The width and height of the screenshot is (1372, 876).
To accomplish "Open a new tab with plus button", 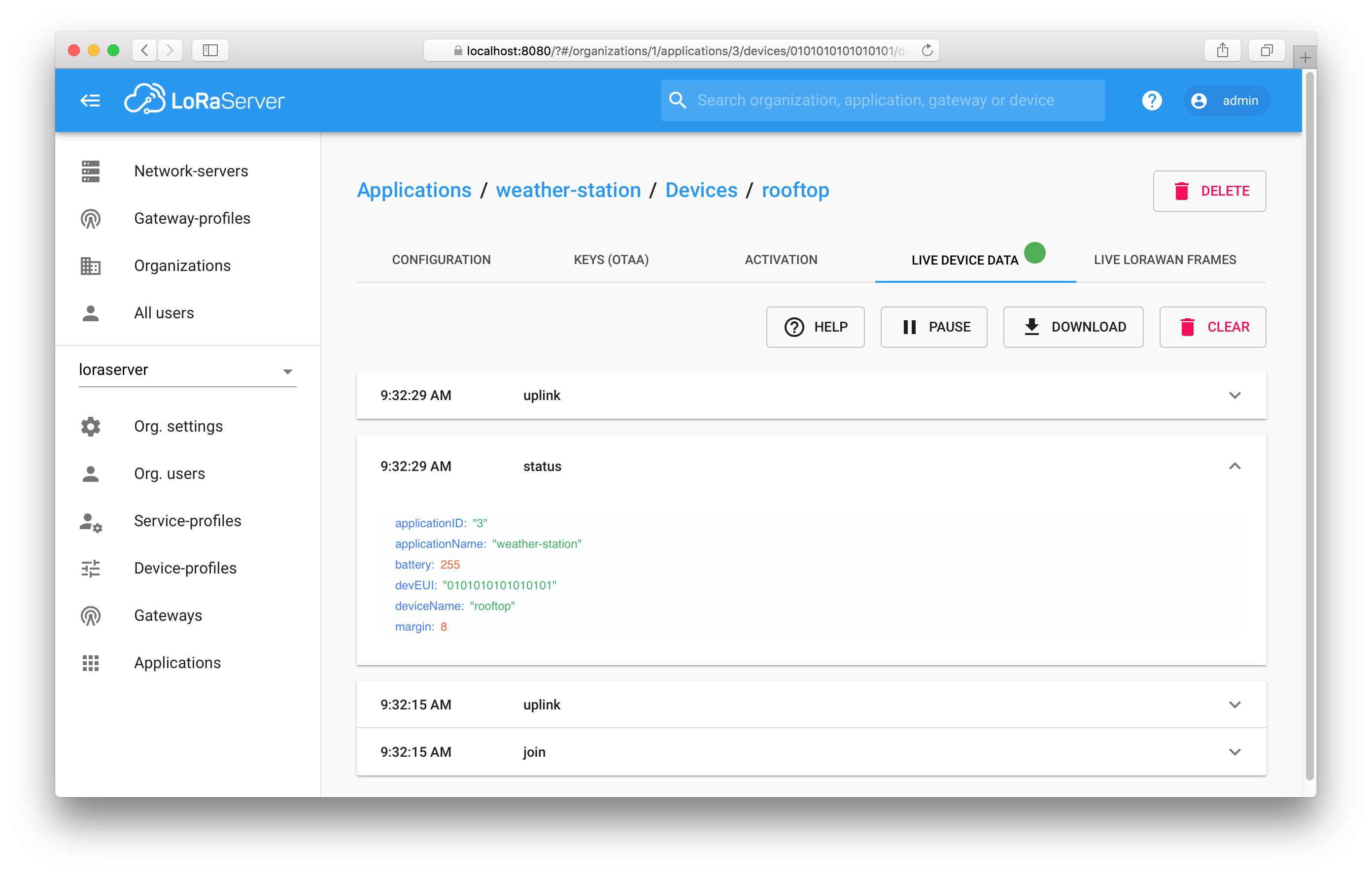I will 1305,57.
